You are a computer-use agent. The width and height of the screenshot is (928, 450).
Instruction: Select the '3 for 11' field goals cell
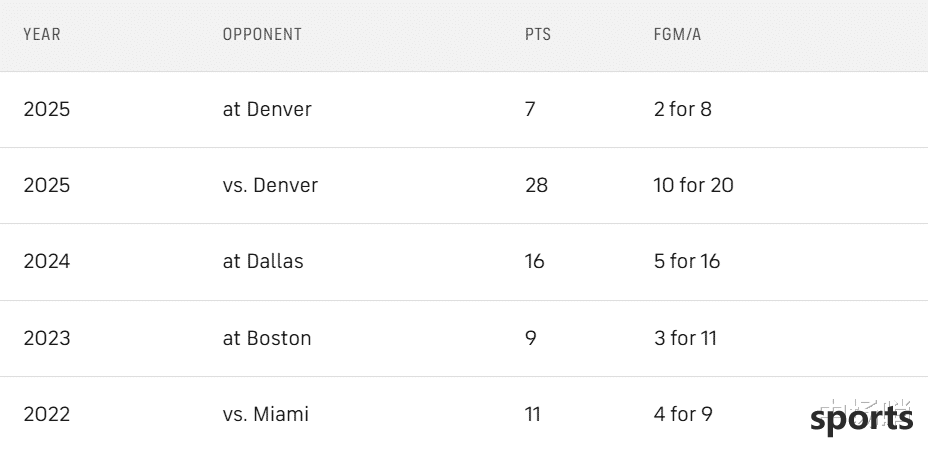685,338
